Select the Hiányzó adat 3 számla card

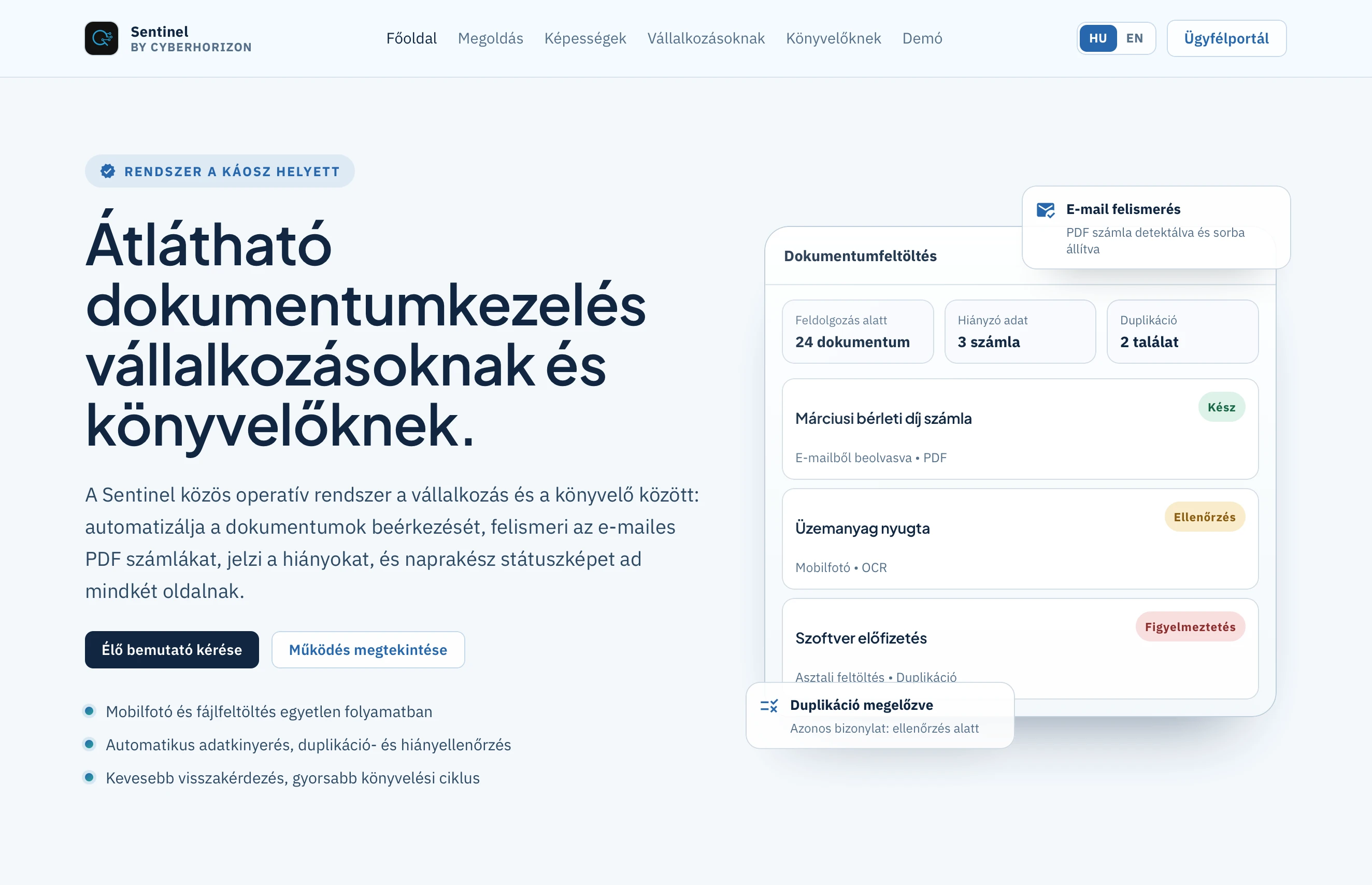pyautogui.click(x=1020, y=332)
